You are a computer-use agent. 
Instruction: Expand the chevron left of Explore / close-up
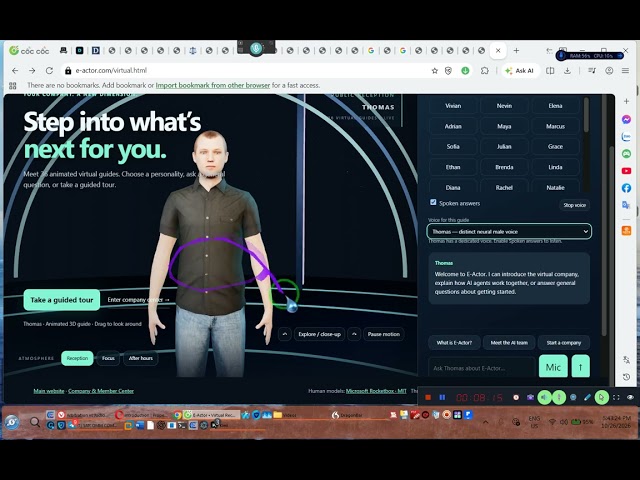(x=285, y=334)
